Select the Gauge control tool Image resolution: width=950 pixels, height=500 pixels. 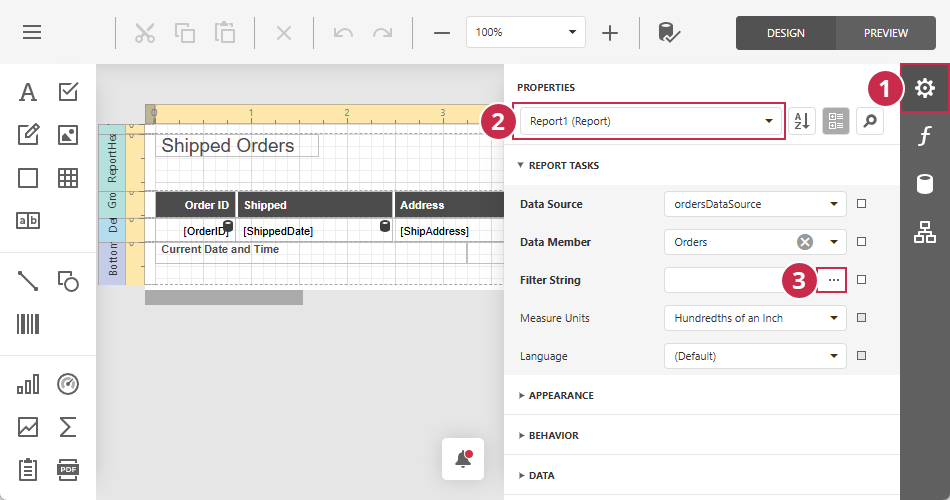click(68, 384)
